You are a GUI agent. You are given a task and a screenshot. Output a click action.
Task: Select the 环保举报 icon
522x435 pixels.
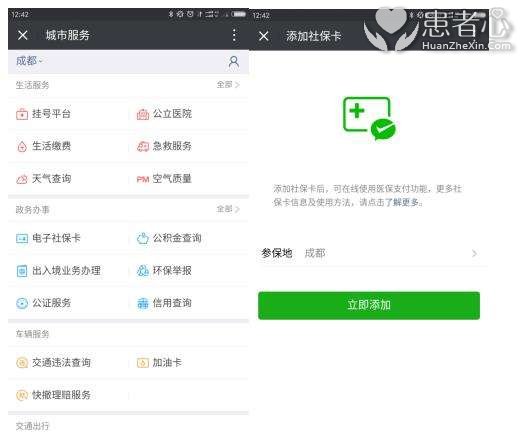point(143,271)
